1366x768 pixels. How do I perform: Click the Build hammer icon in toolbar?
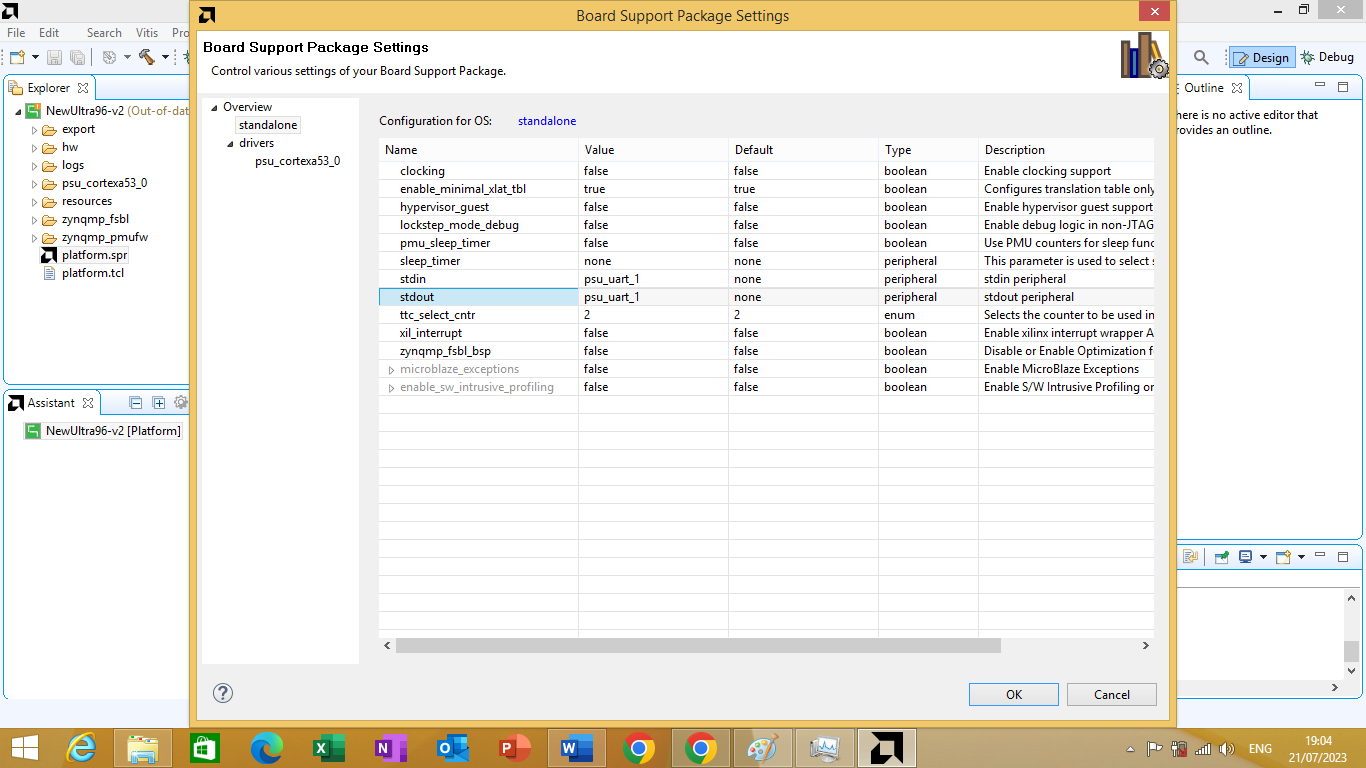147,58
